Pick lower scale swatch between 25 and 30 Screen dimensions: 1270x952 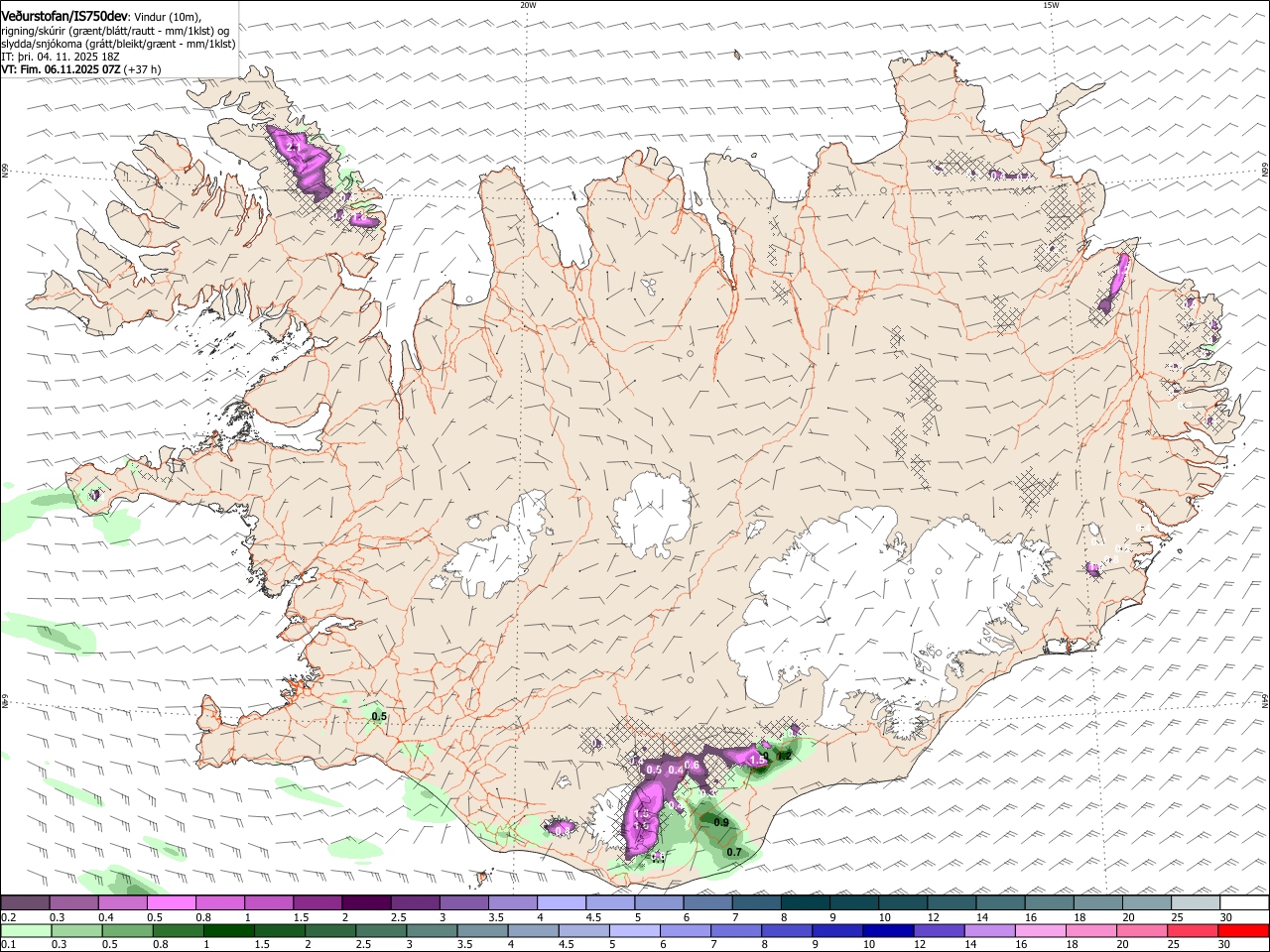pos(1192,930)
